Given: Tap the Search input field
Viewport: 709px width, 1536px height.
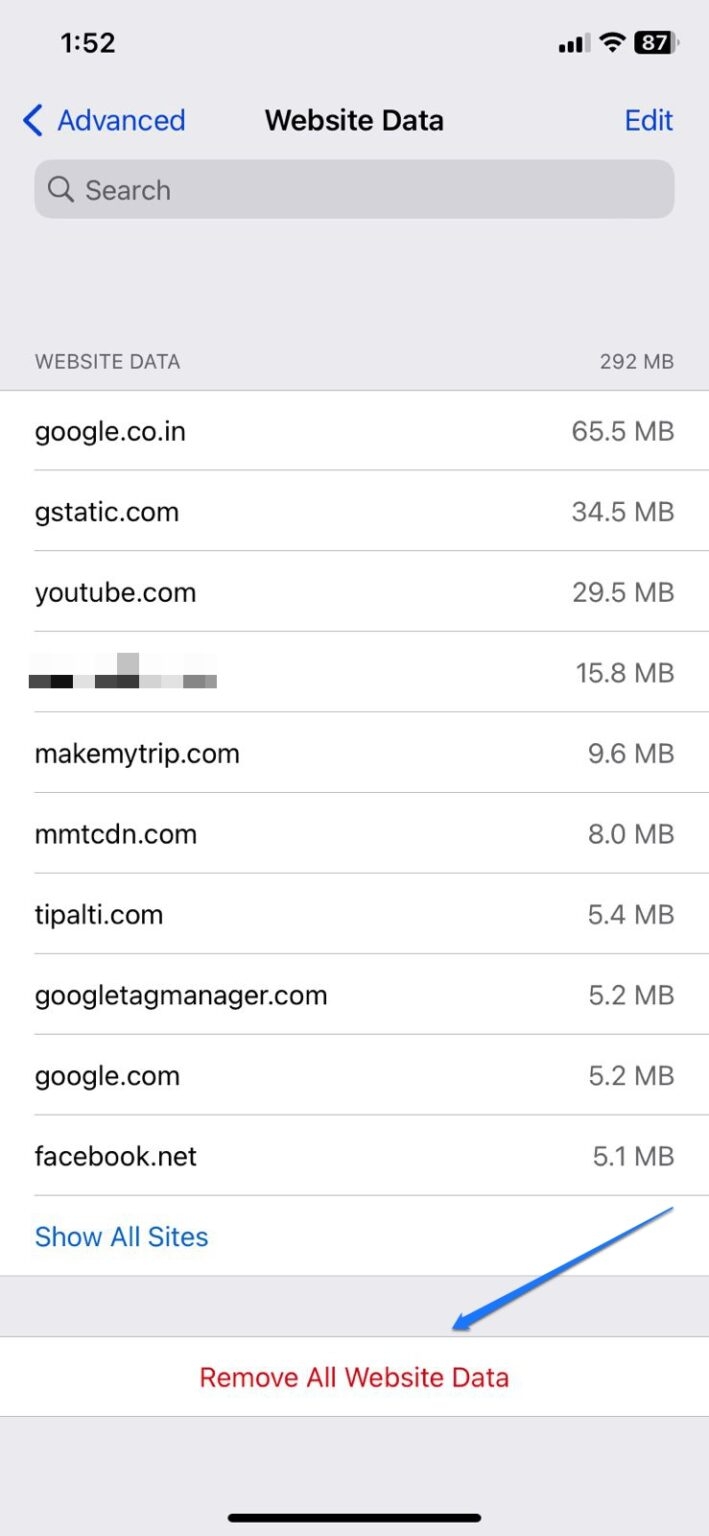Looking at the screenshot, I should point(354,190).
